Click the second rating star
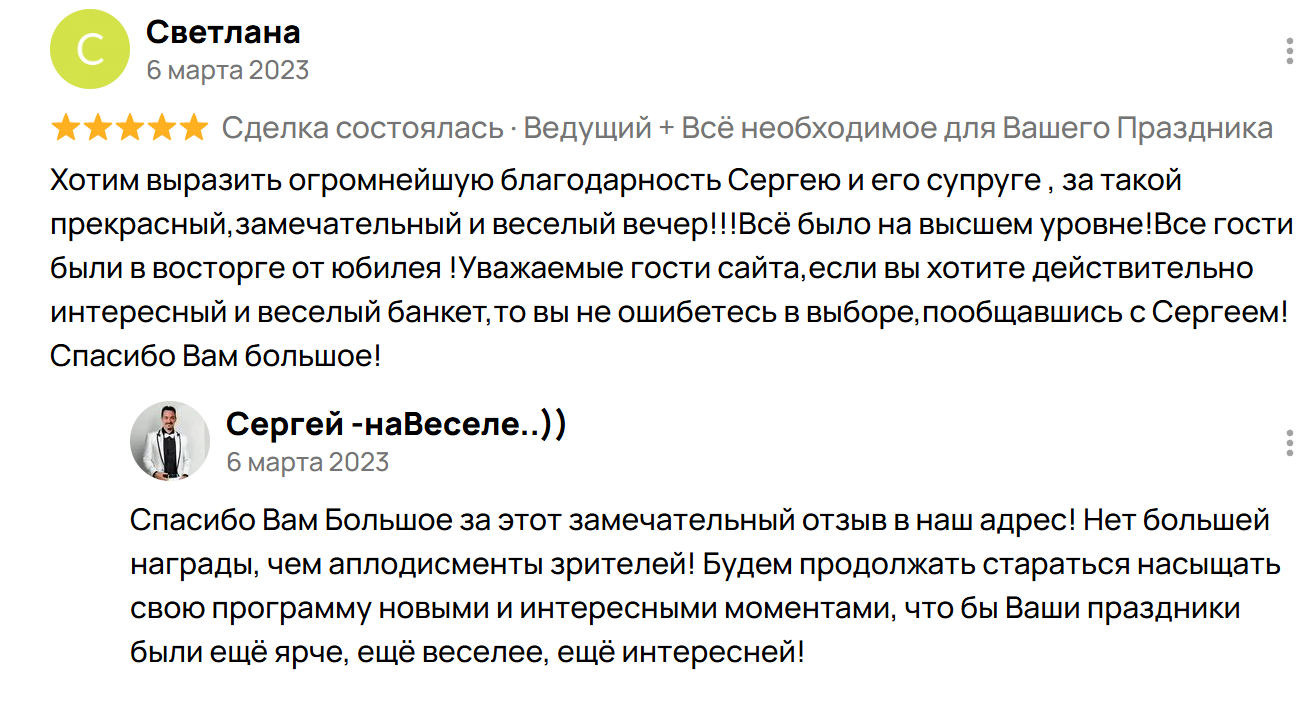The width and height of the screenshot is (1300, 727). point(98,128)
